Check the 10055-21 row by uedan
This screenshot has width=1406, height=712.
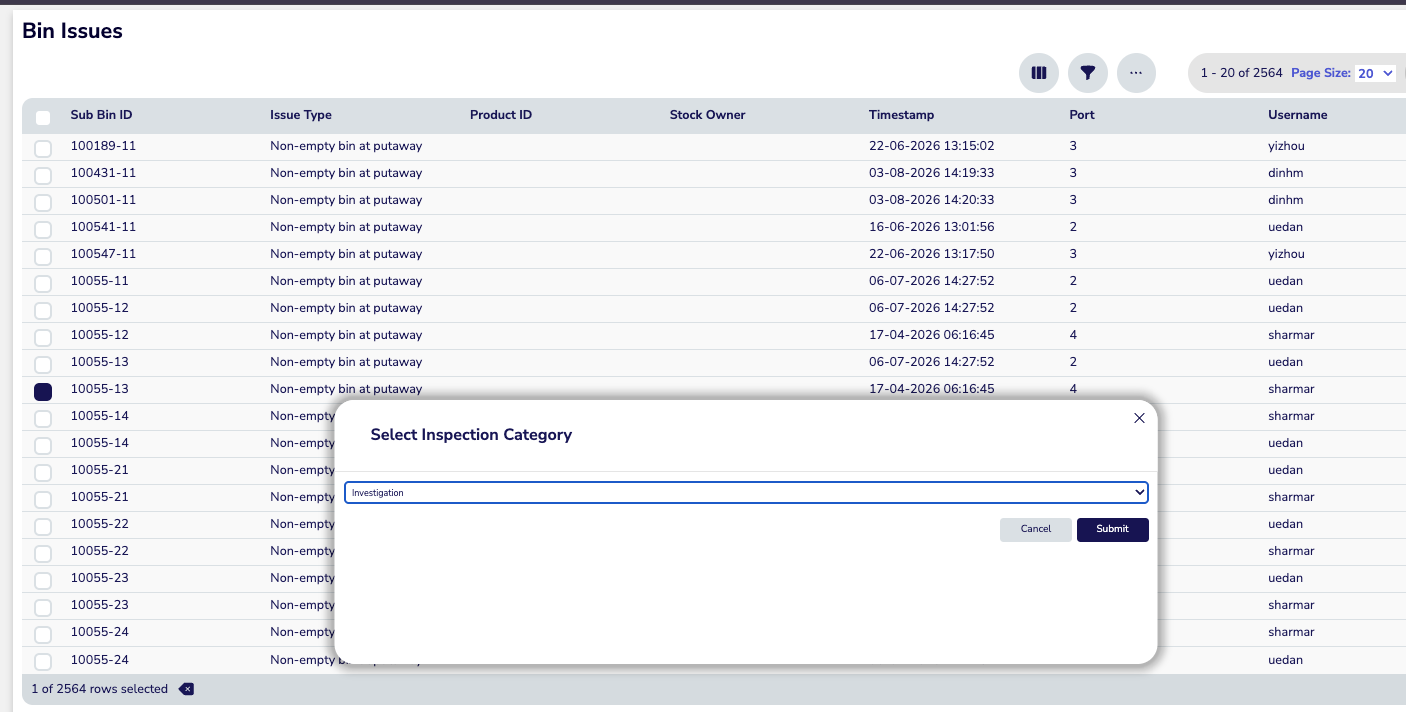(43, 472)
